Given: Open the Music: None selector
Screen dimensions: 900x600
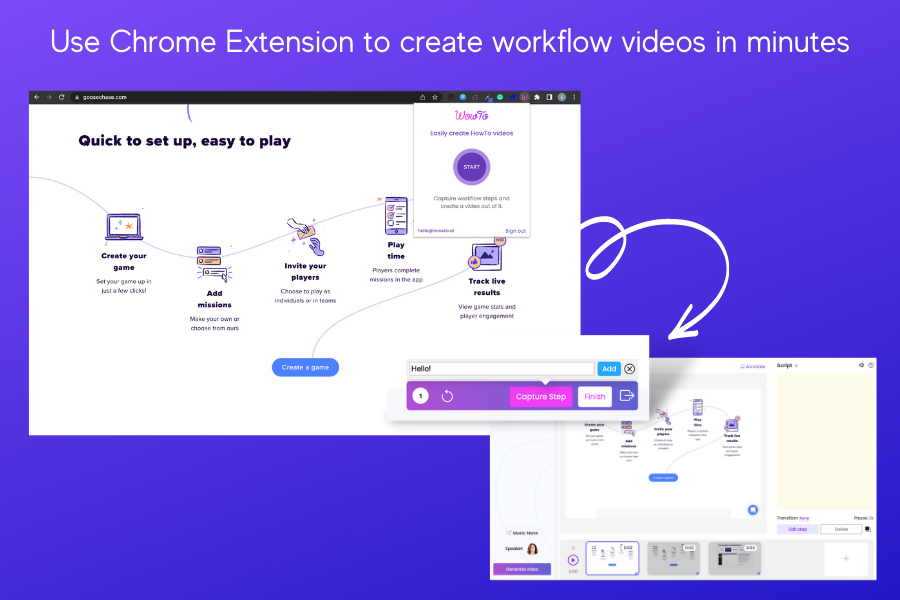Looking at the screenshot, I should click(525, 533).
